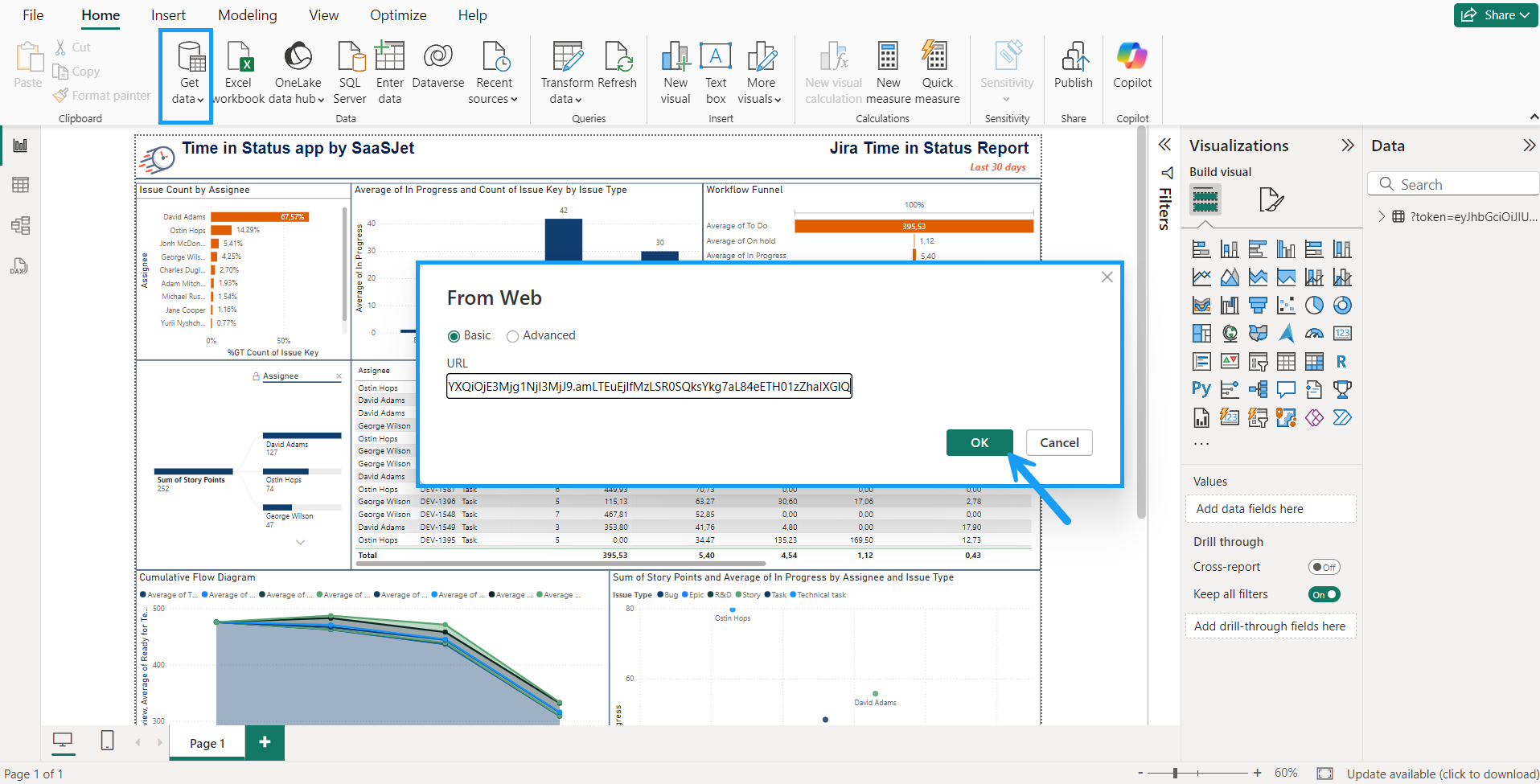Switch to the Insert tab
Screen dimensions: 1540x784
click(168, 15)
